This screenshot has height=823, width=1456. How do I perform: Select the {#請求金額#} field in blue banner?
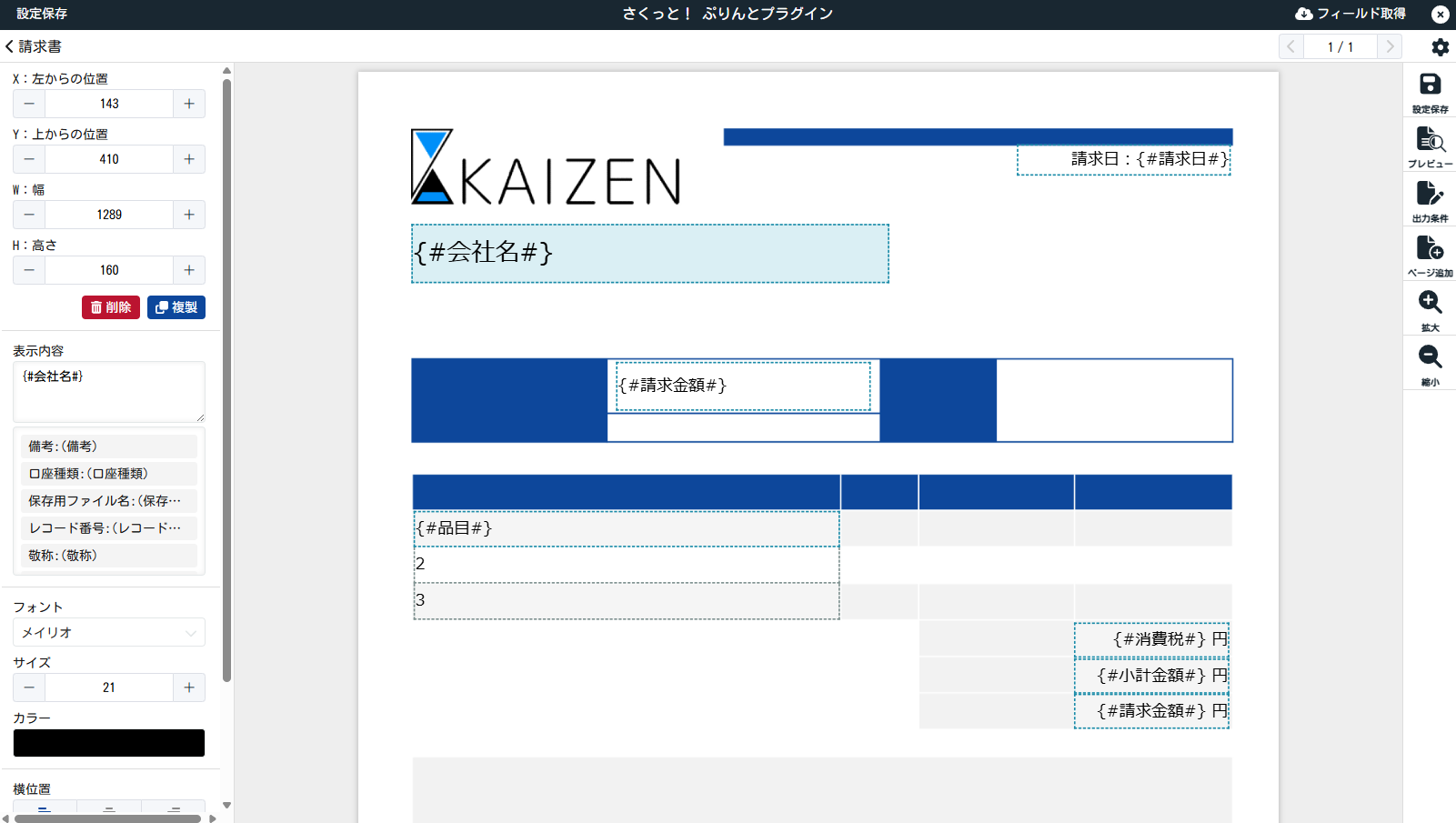[743, 386]
